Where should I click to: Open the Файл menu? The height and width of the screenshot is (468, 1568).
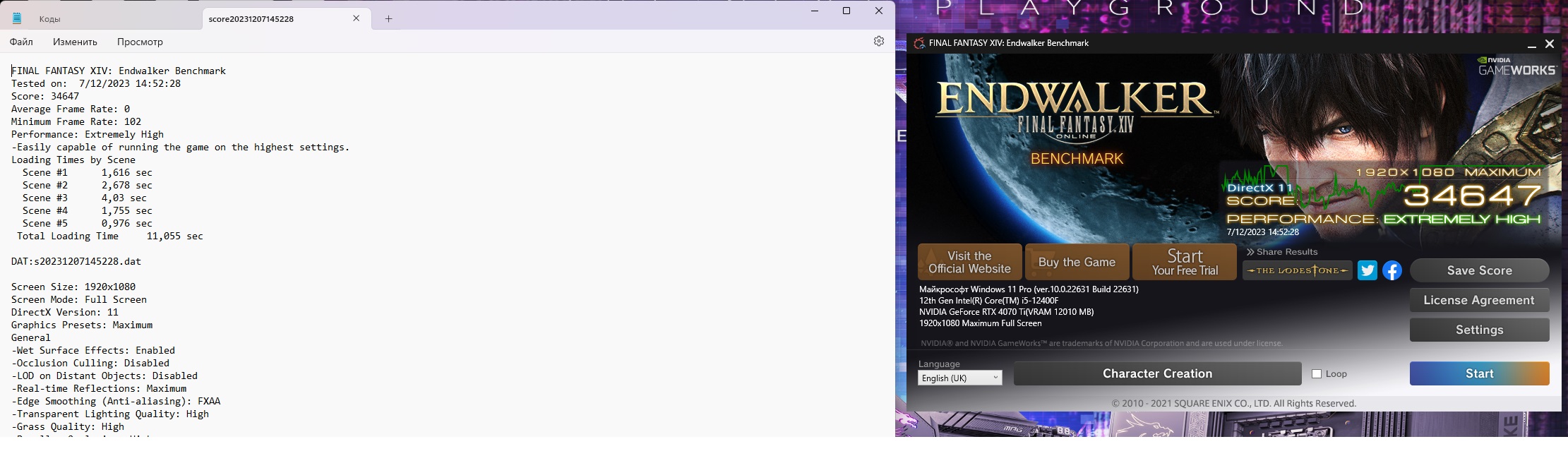tap(21, 42)
